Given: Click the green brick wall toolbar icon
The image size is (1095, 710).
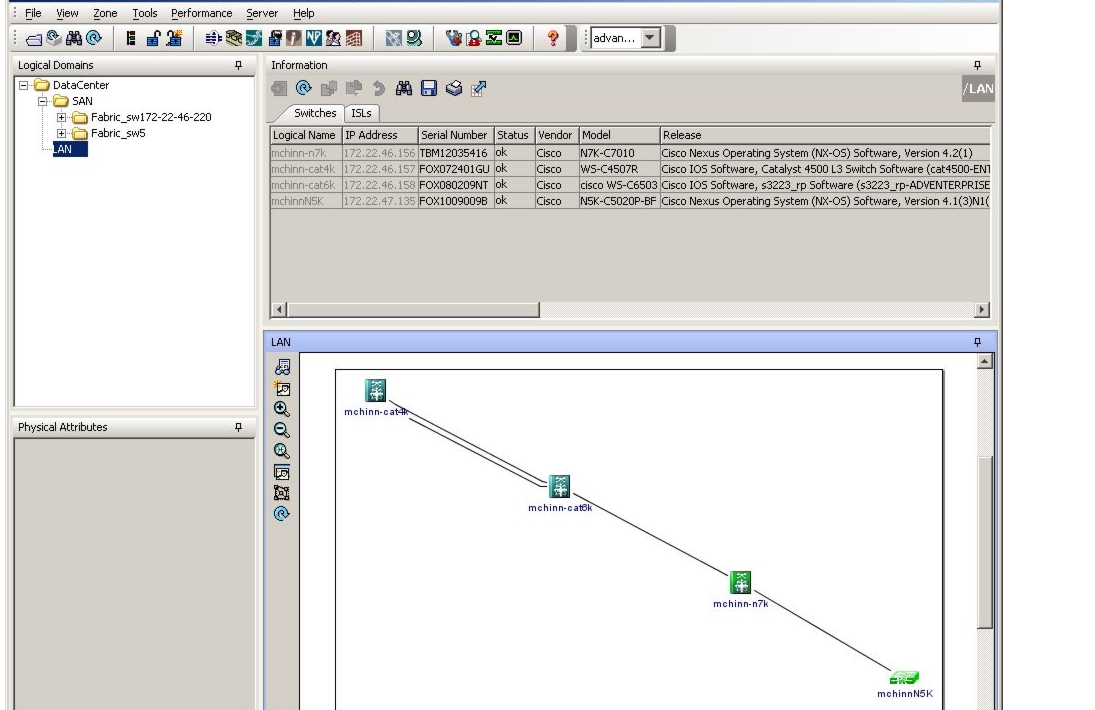Looking at the screenshot, I should [234, 38].
